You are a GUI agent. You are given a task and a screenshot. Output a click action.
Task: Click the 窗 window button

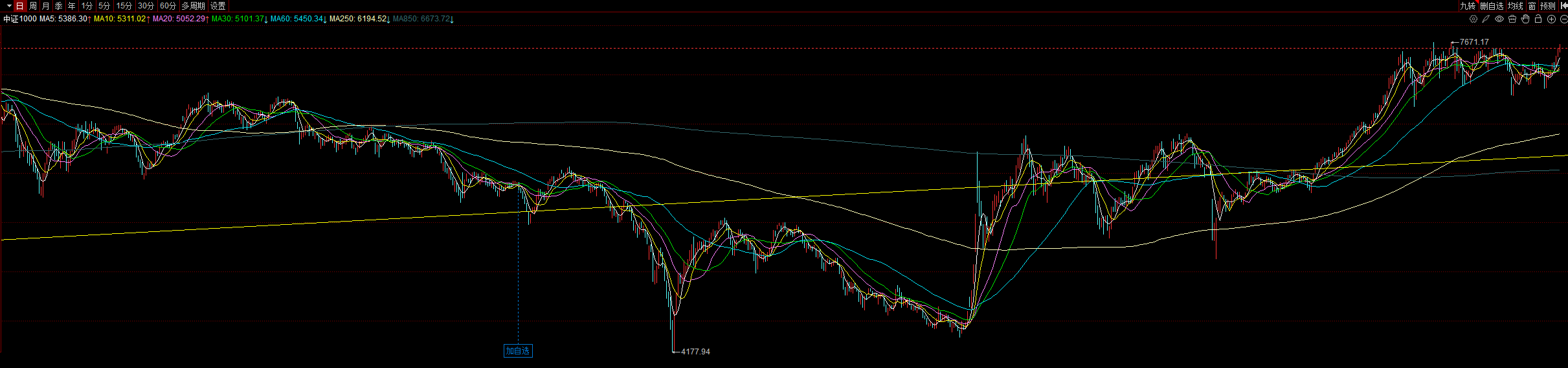tap(1532, 6)
